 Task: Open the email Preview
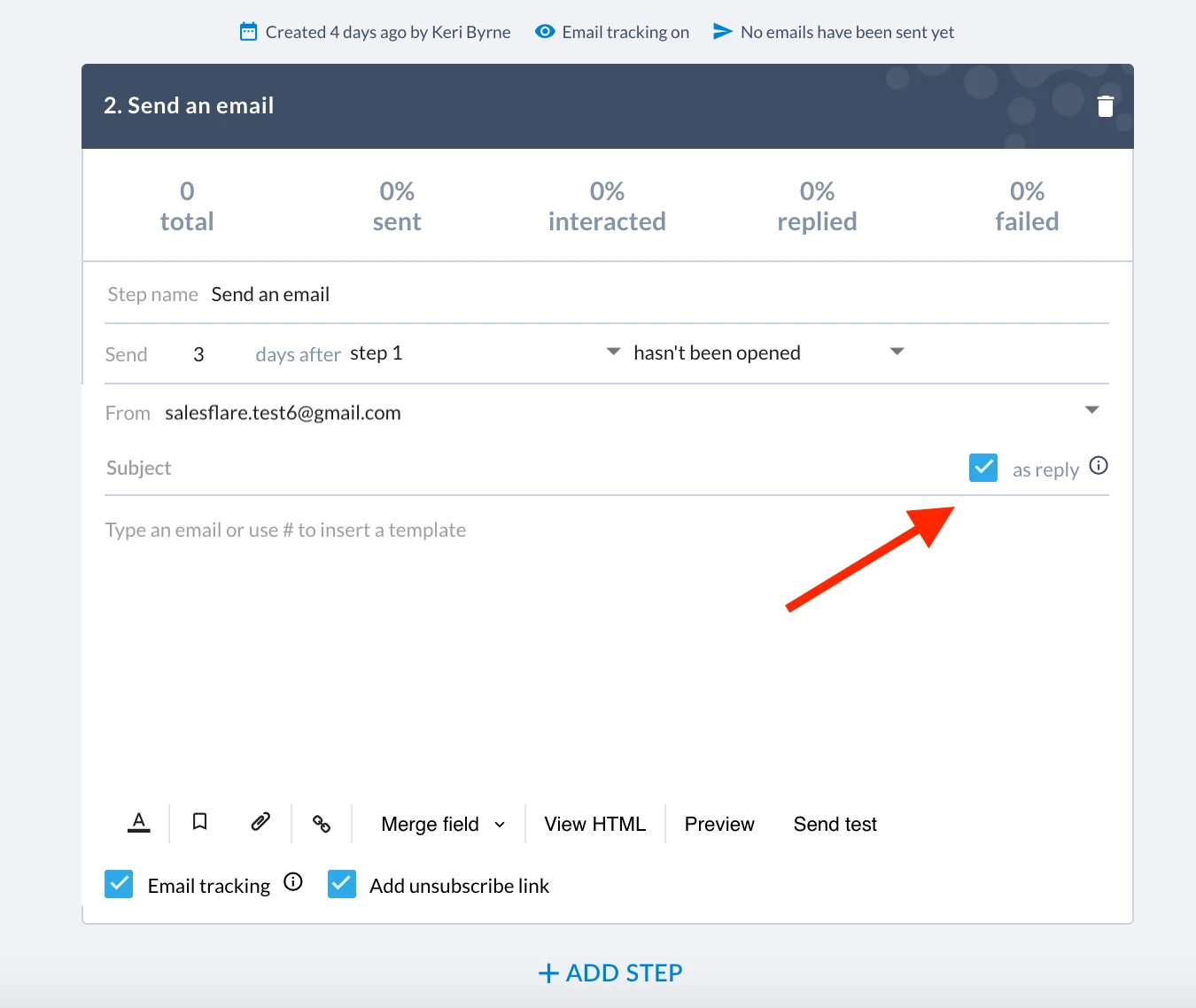[719, 825]
